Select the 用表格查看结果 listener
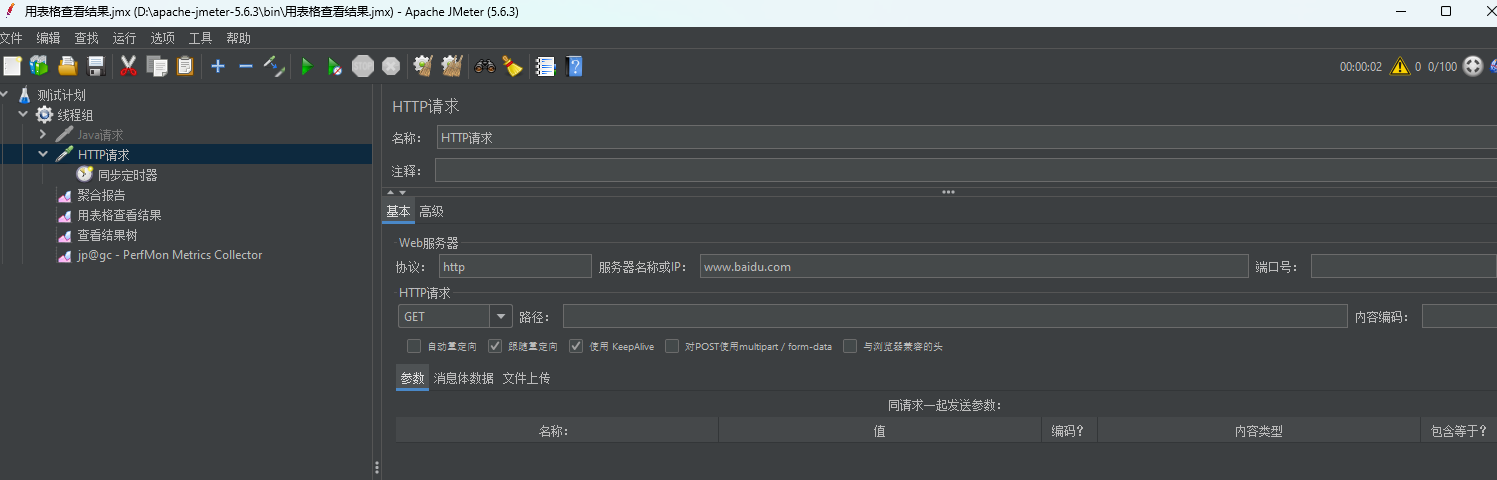The width and height of the screenshot is (1497, 480). click(x=110, y=215)
